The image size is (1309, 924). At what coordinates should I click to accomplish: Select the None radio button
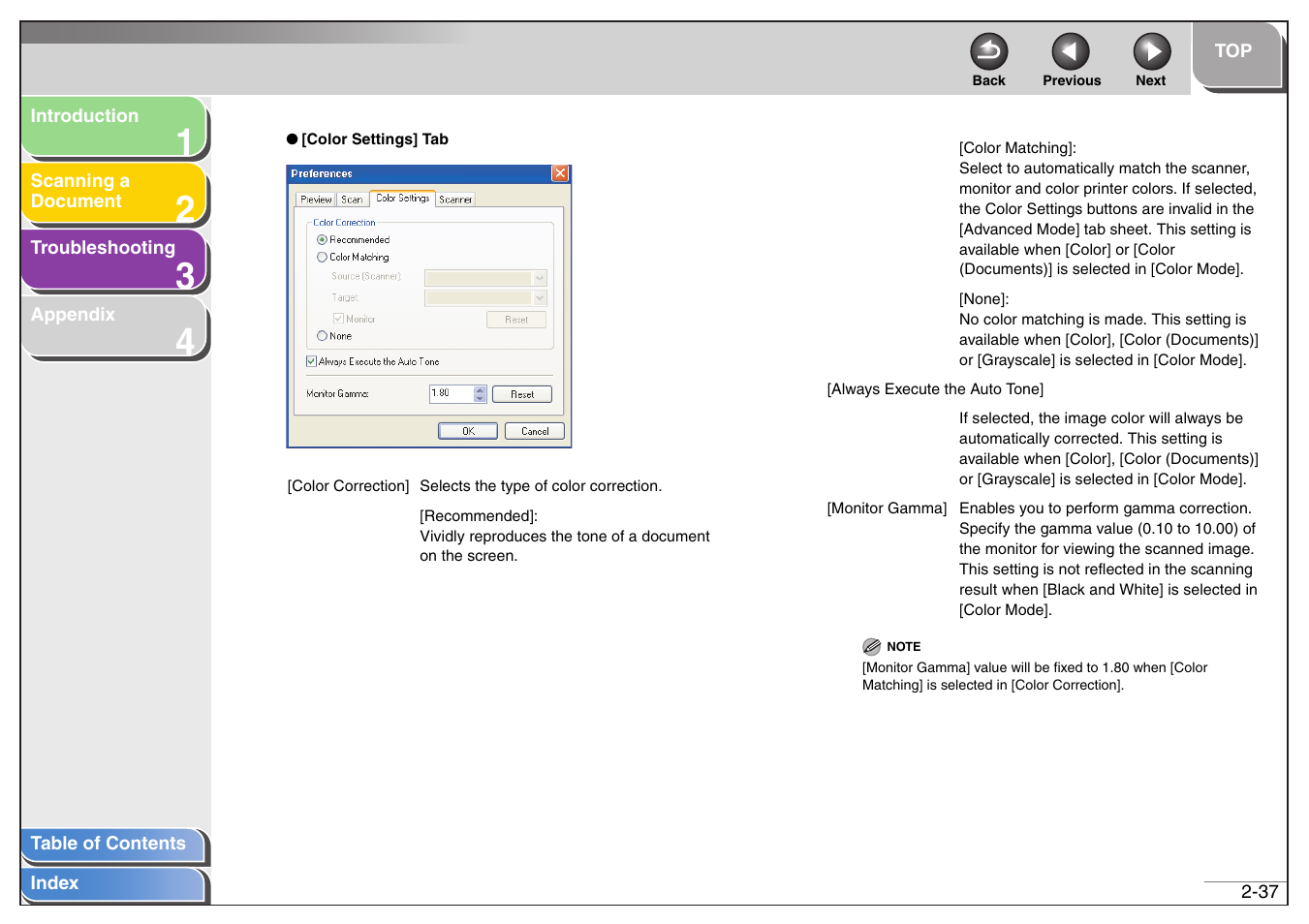[x=323, y=336]
